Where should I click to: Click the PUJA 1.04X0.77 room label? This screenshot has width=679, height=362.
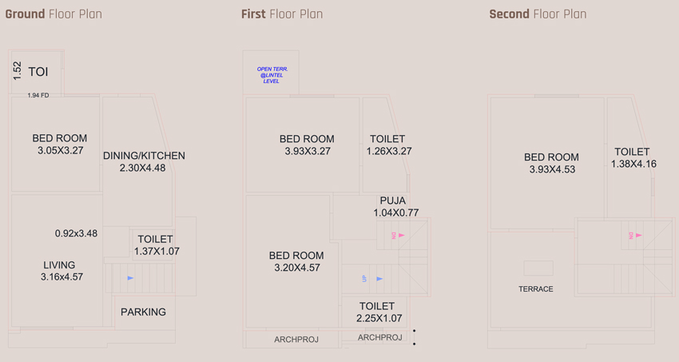(396, 207)
